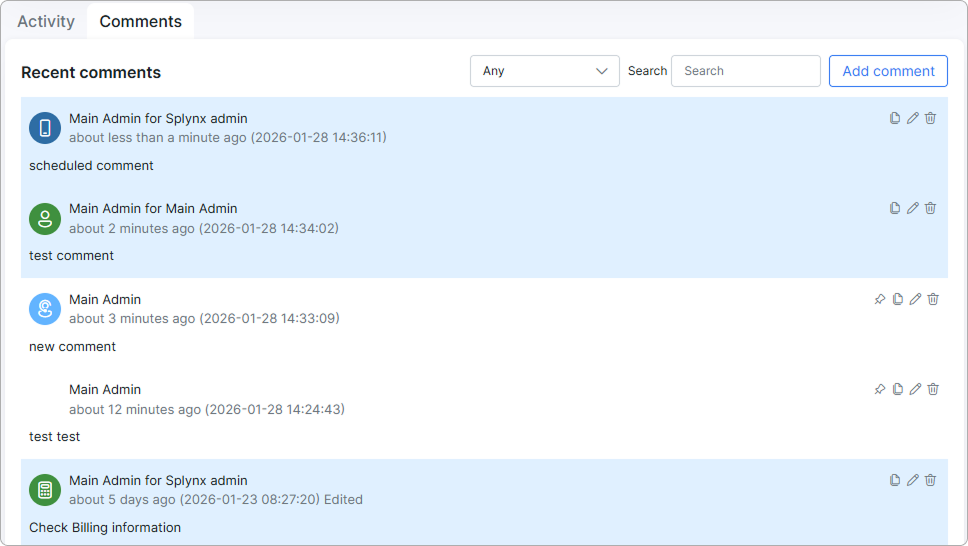Click the green user avatar of test comment
Viewport: 968px width, 546px height.
click(x=45, y=219)
